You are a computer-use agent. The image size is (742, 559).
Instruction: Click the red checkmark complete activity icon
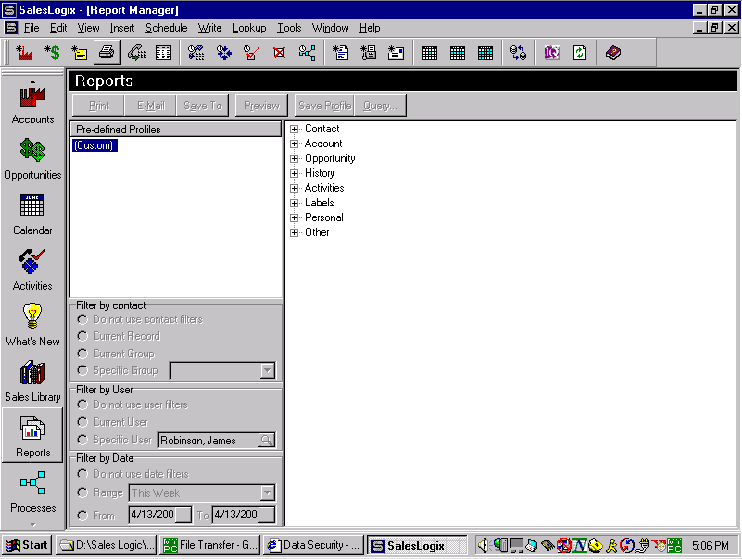[x=251, y=53]
